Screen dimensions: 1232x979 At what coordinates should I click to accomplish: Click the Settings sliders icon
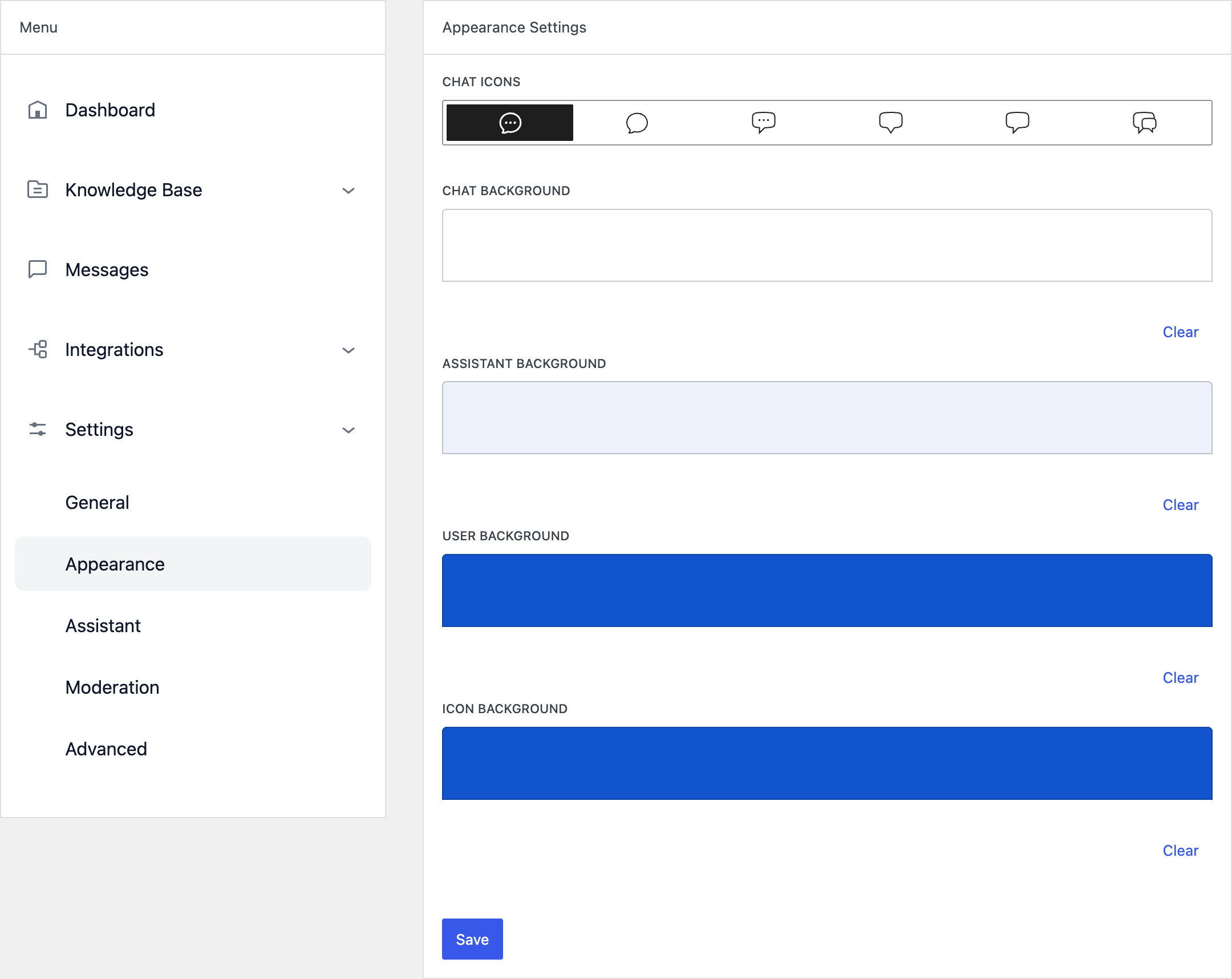point(38,429)
